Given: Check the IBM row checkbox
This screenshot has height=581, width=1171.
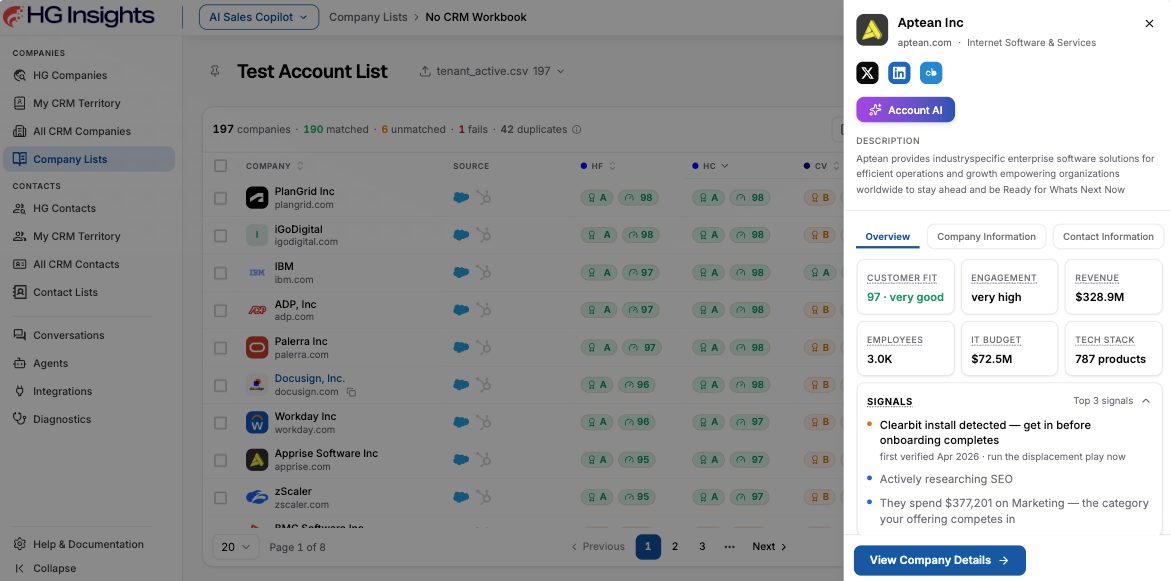Looking at the screenshot, I should click(x=220, y=273).
